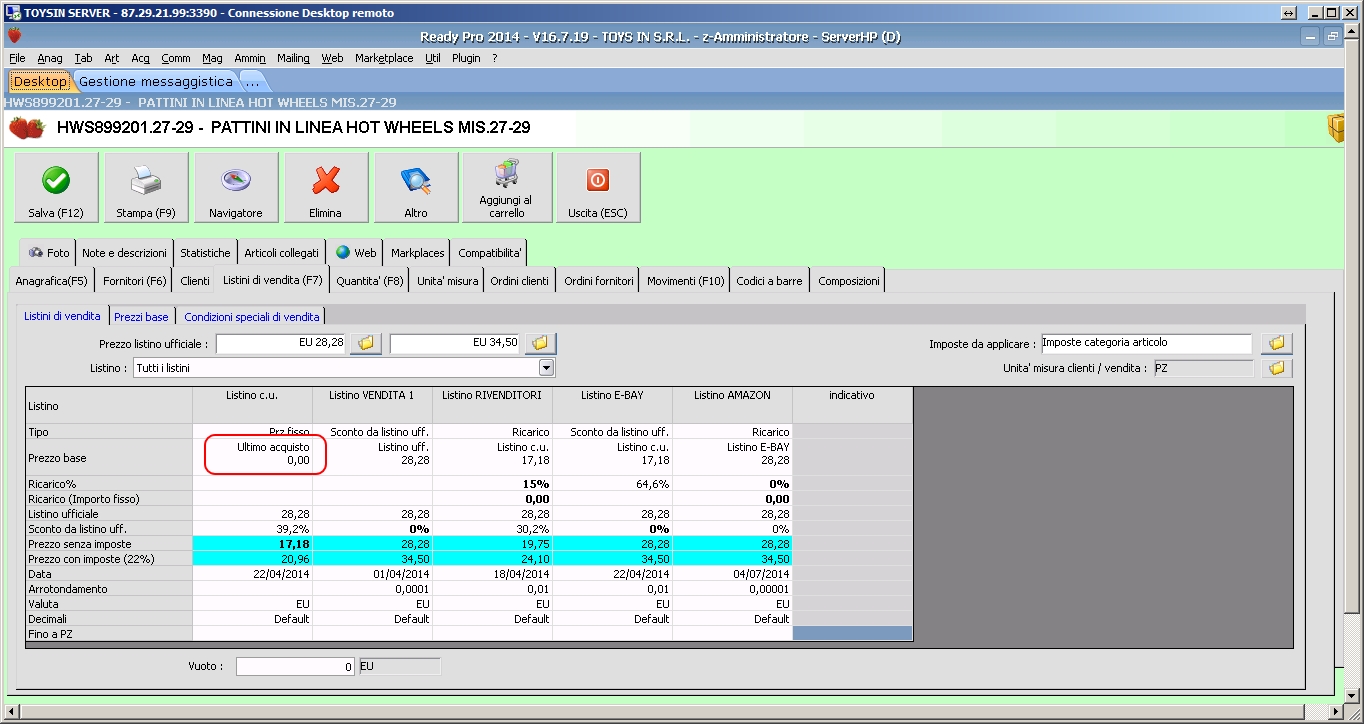Open the Mailing menu
This screenshot has width=1364, height=724.
pyautogui.click(x=293, y=58)
